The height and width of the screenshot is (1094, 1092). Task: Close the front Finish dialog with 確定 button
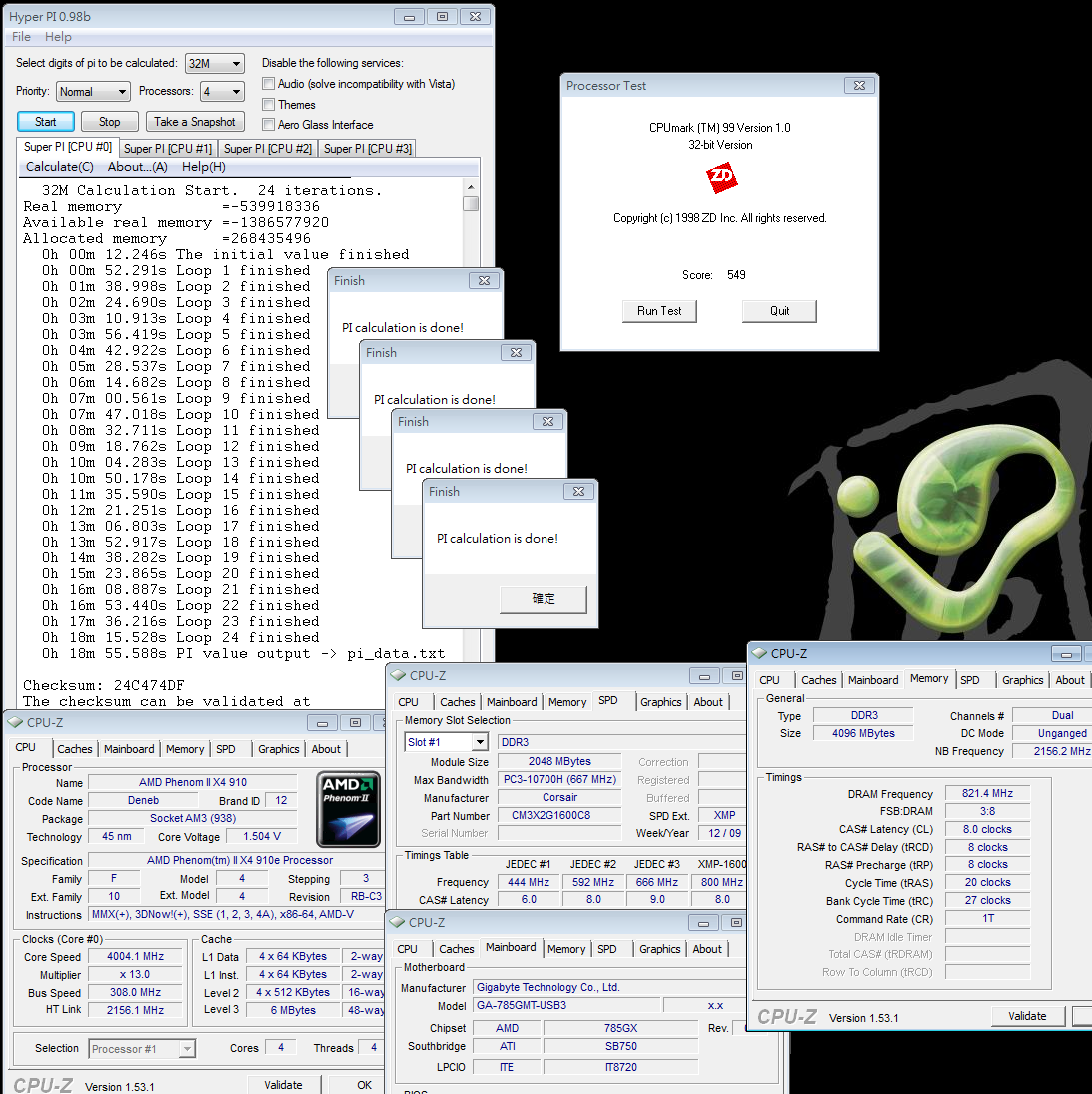pyautogui.click(x=578, y=492)
